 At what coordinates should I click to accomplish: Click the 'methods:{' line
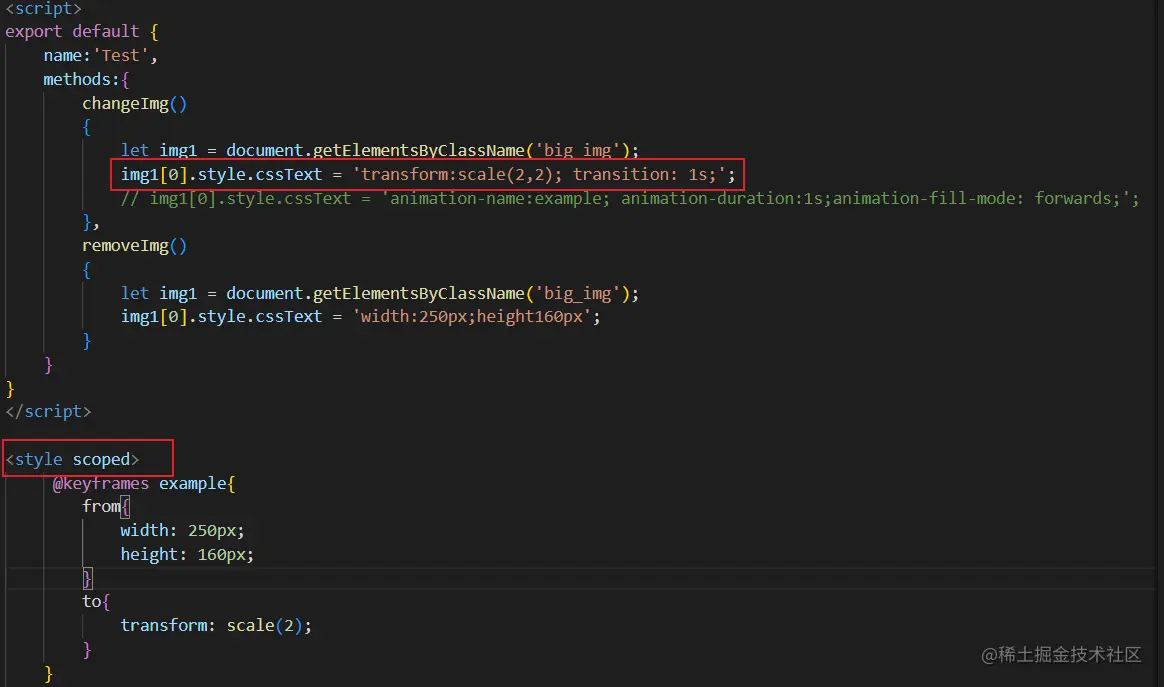pos(86,79)
